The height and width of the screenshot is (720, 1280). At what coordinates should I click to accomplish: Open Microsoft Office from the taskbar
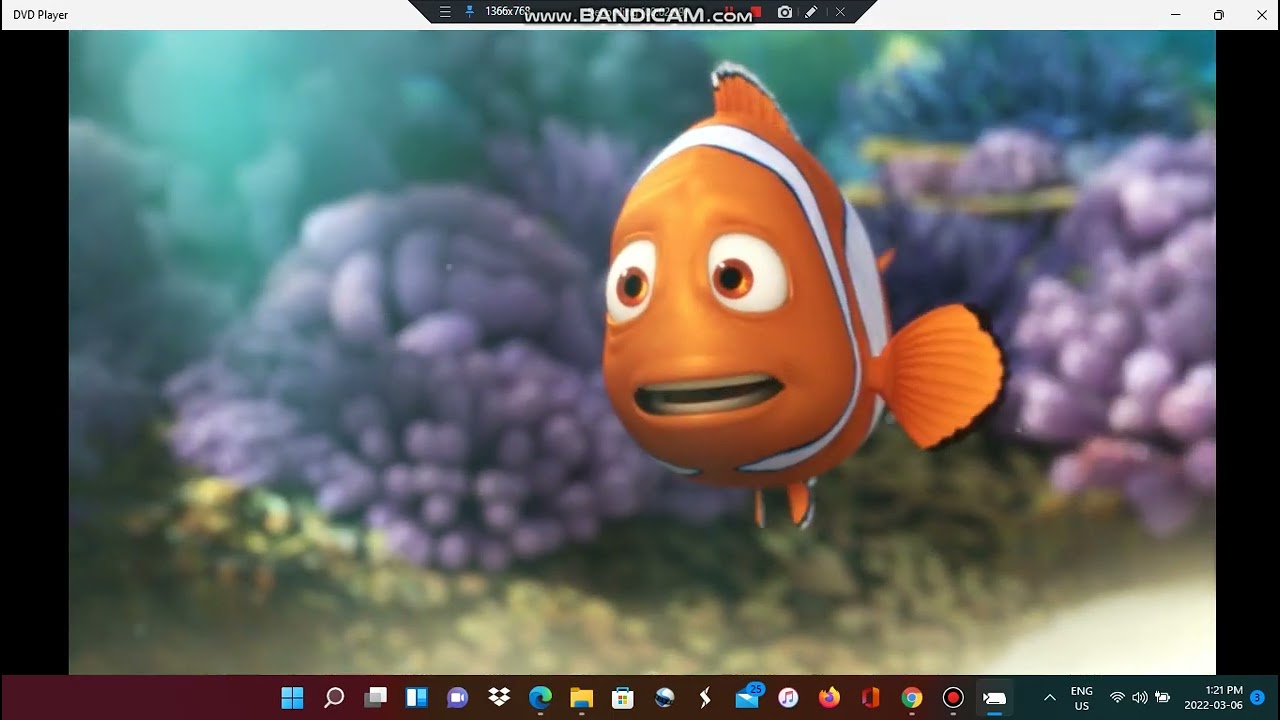coord(870,698)
